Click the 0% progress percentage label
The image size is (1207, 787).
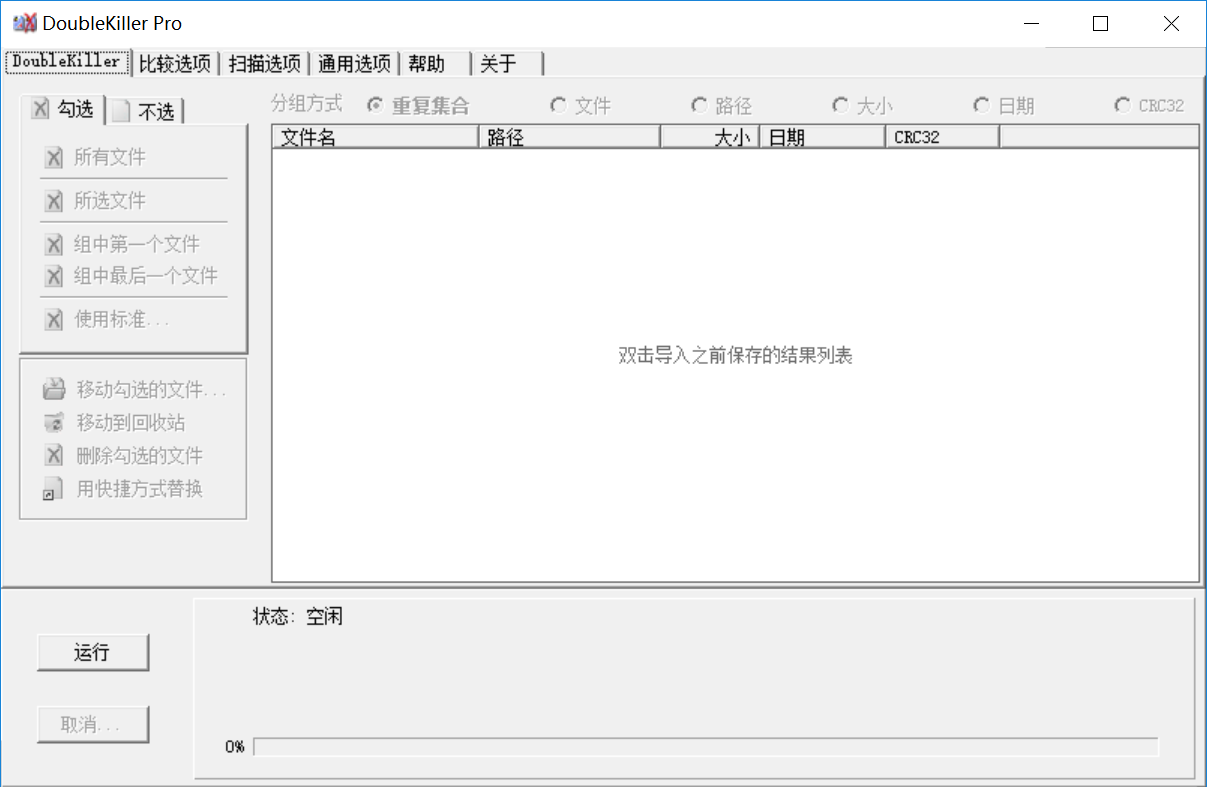pos(235,747)
